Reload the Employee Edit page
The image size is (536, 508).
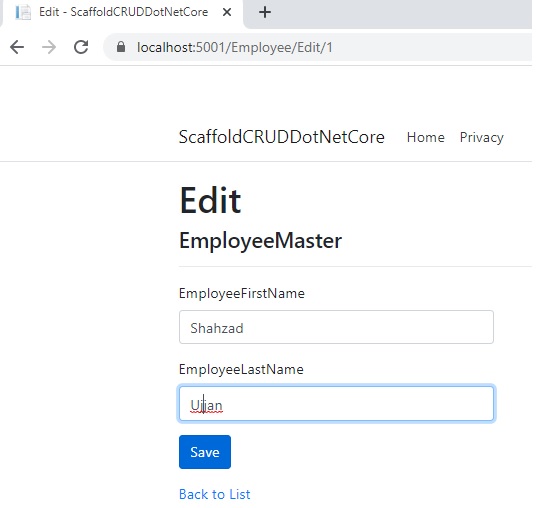pos(81,47)
